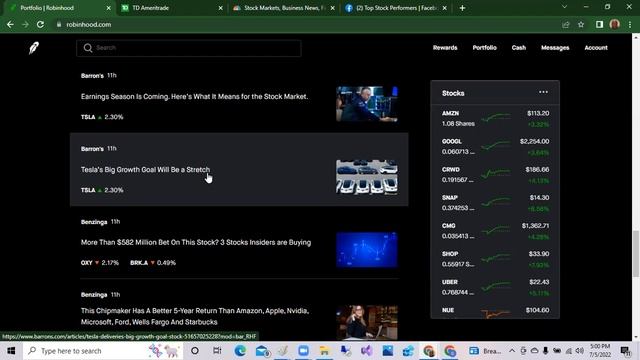640x360 pixels.
Task: Open article Earnings Season Is Coming
Action: tap(194, 97)
